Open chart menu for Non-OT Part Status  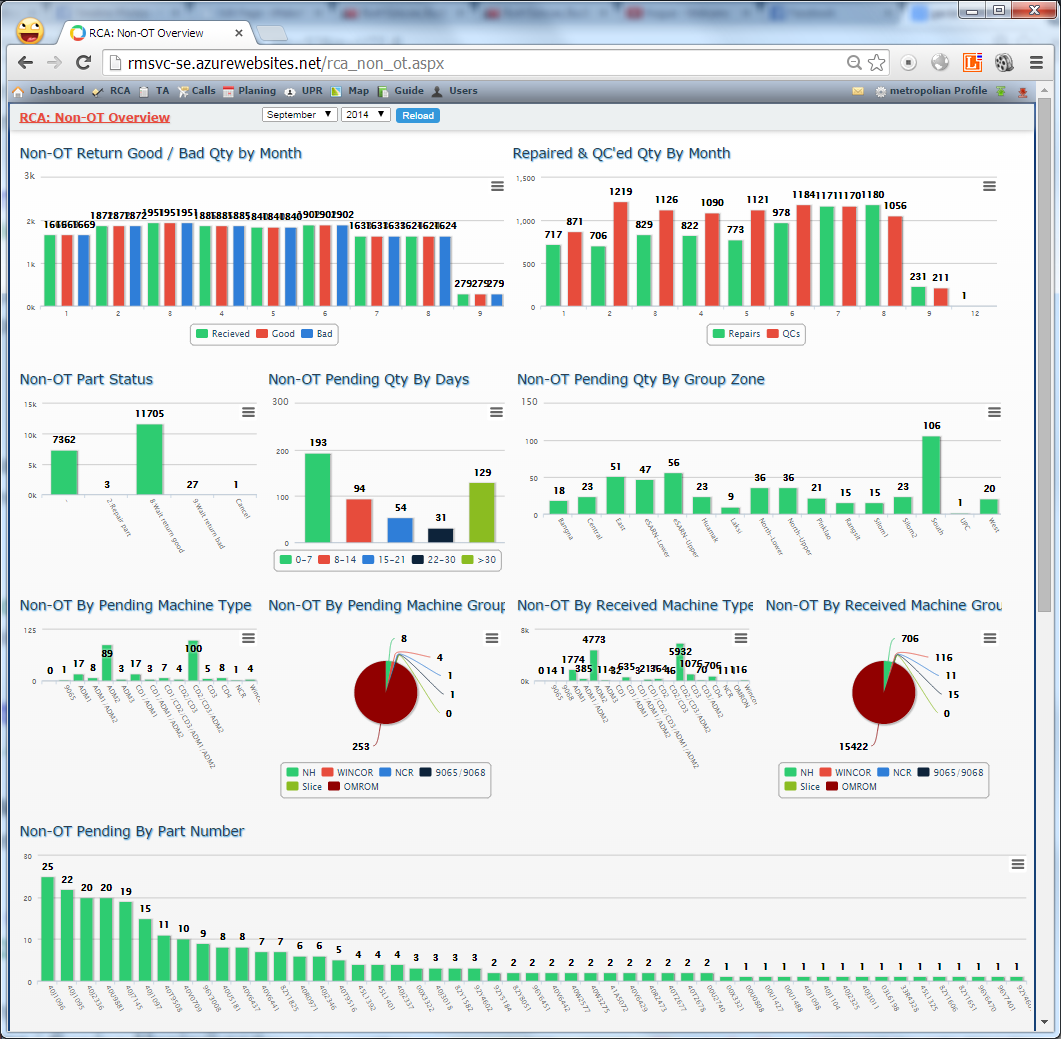248,412
